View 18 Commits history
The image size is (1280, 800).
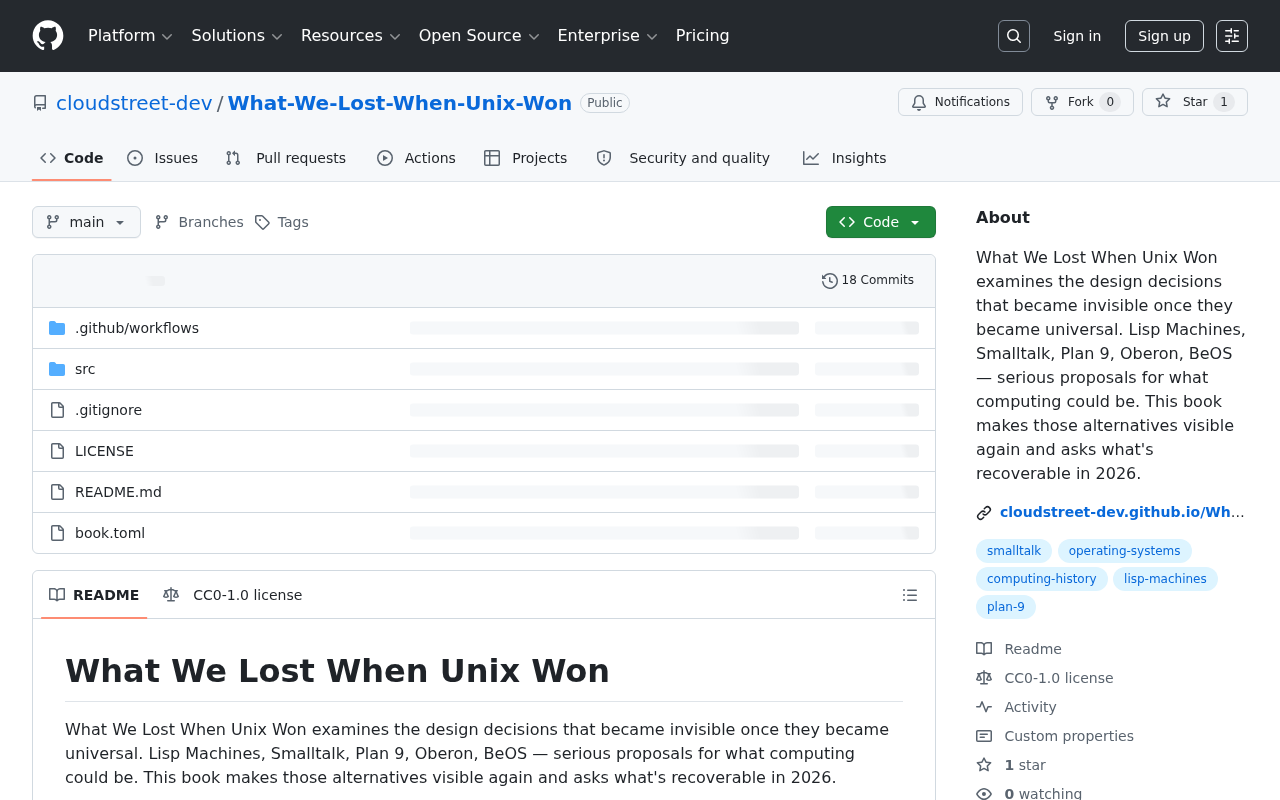click(x=868, y=280)
